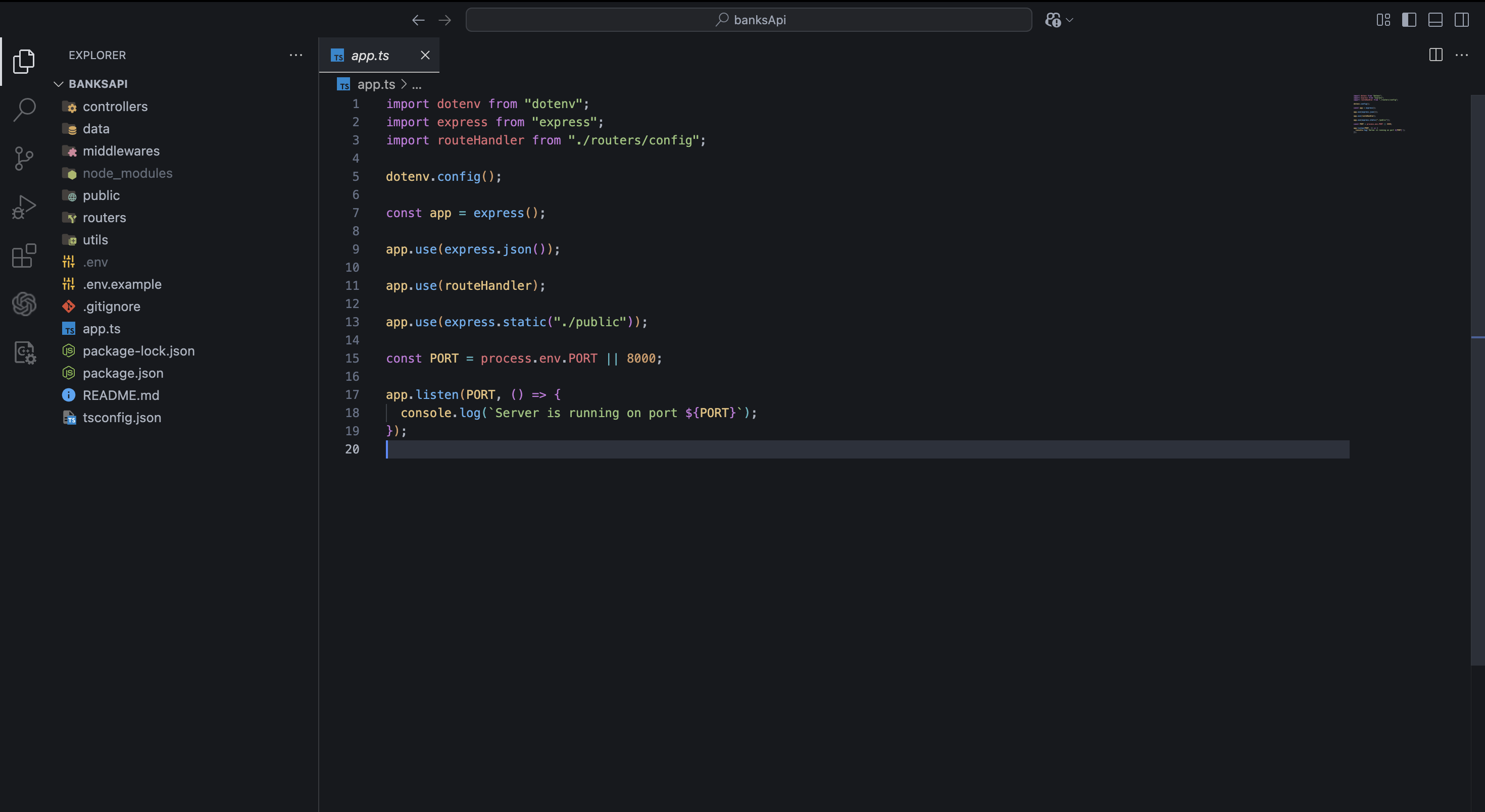Go back with the left arrow
Screen dimensions: 1485x812
click(418, 20)
